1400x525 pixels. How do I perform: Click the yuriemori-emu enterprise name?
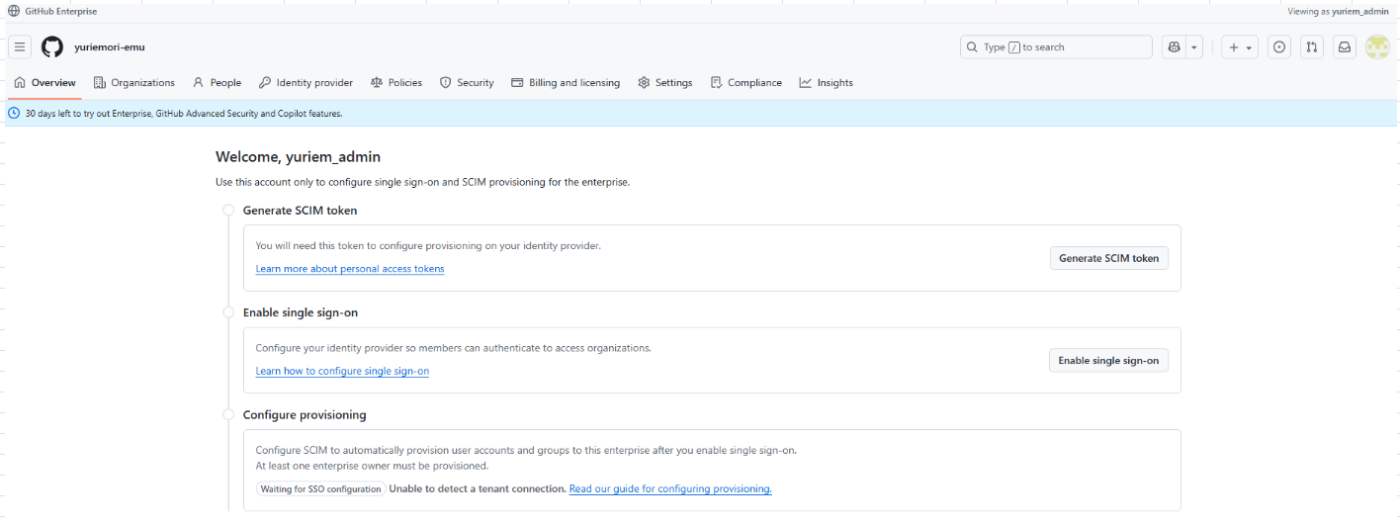[x=110, y=47]
